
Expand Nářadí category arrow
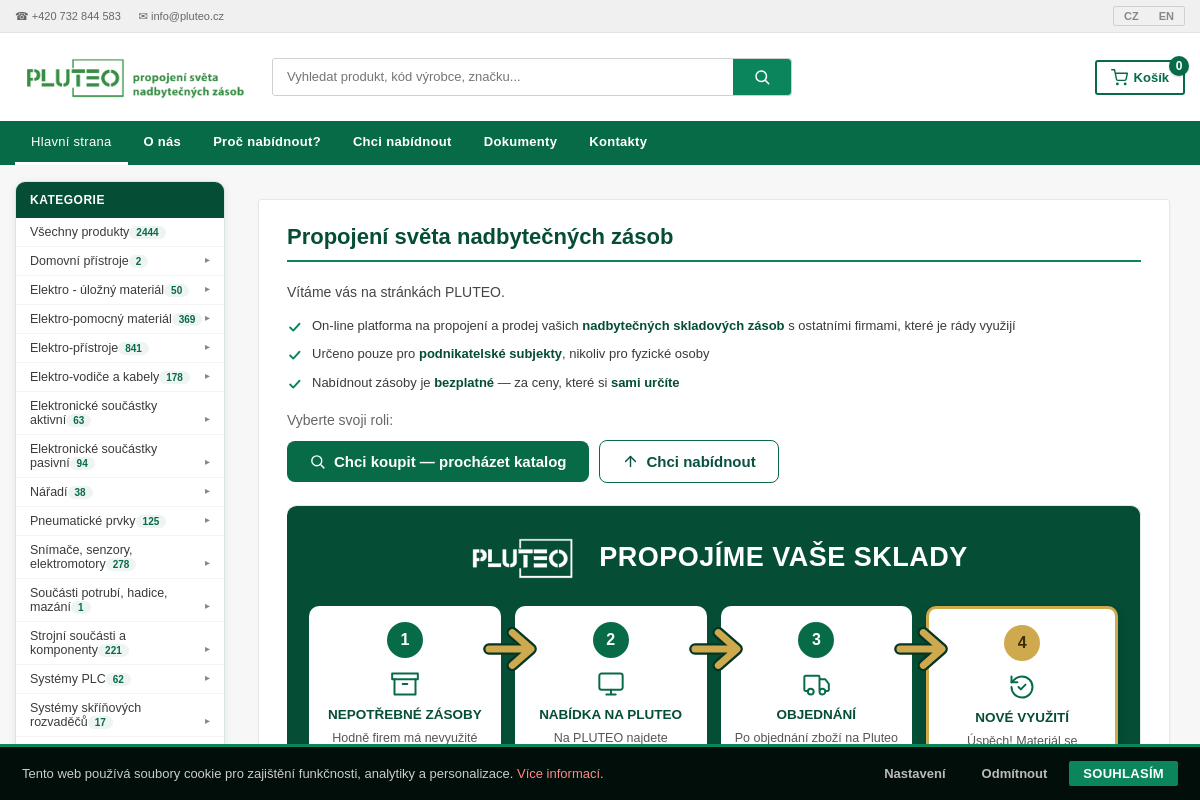tap(208, 491)
